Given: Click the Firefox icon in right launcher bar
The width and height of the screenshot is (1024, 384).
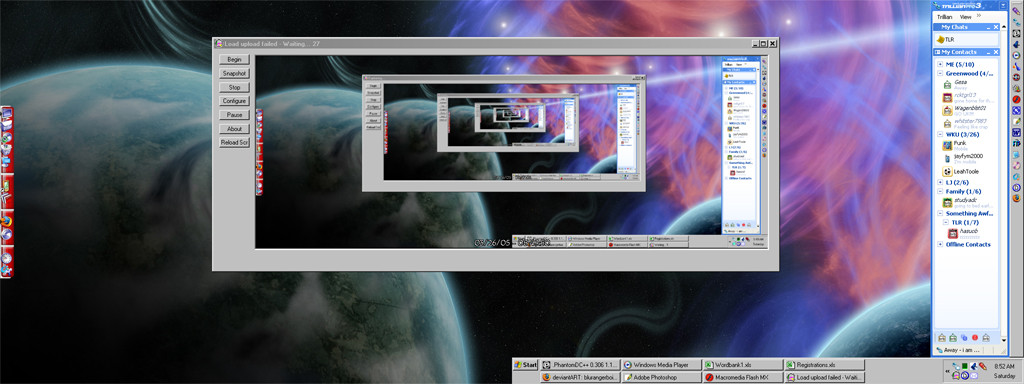Looking at the screenshot, I should click(x=1017, y=198).
